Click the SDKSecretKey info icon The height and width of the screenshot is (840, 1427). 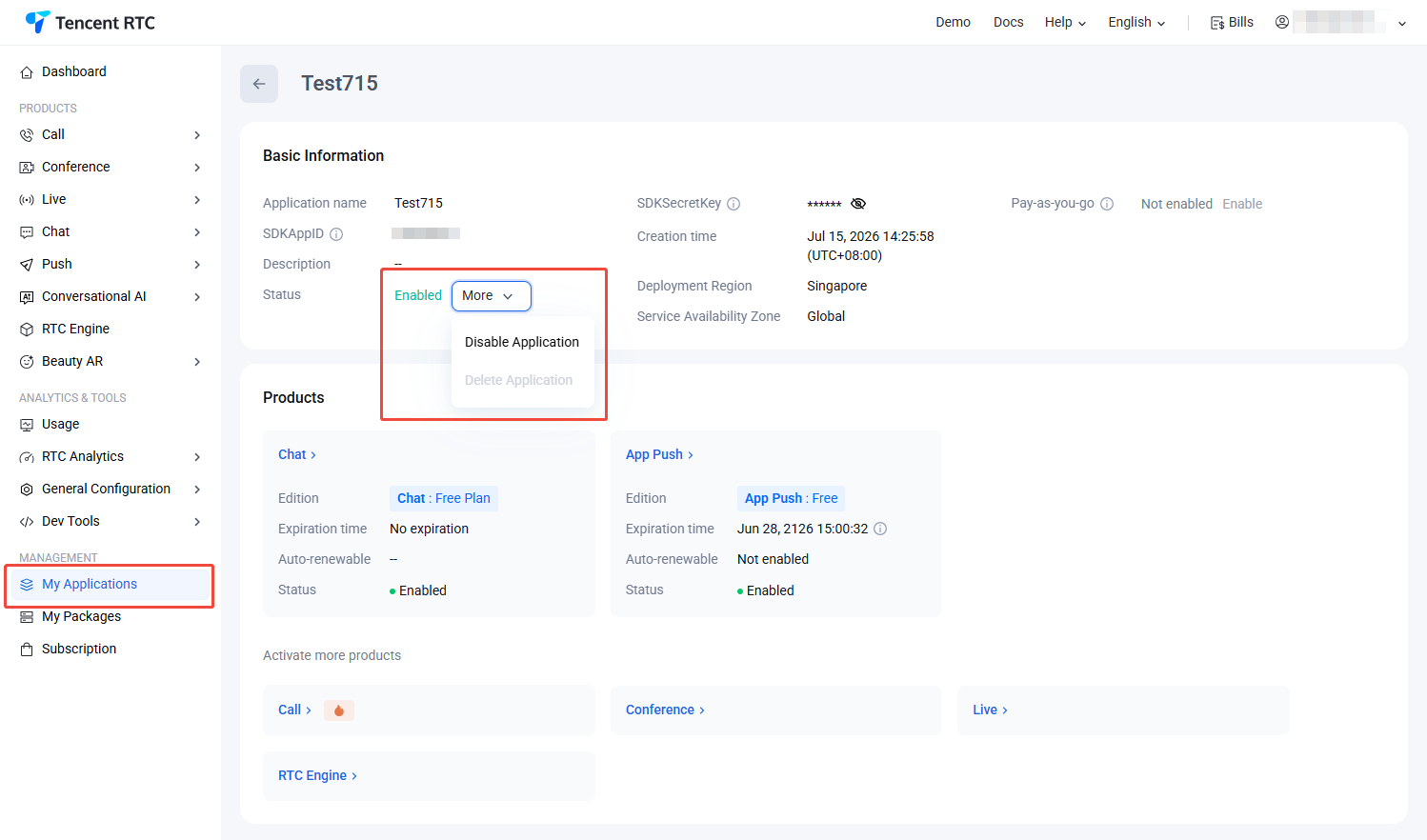[734, 204]
